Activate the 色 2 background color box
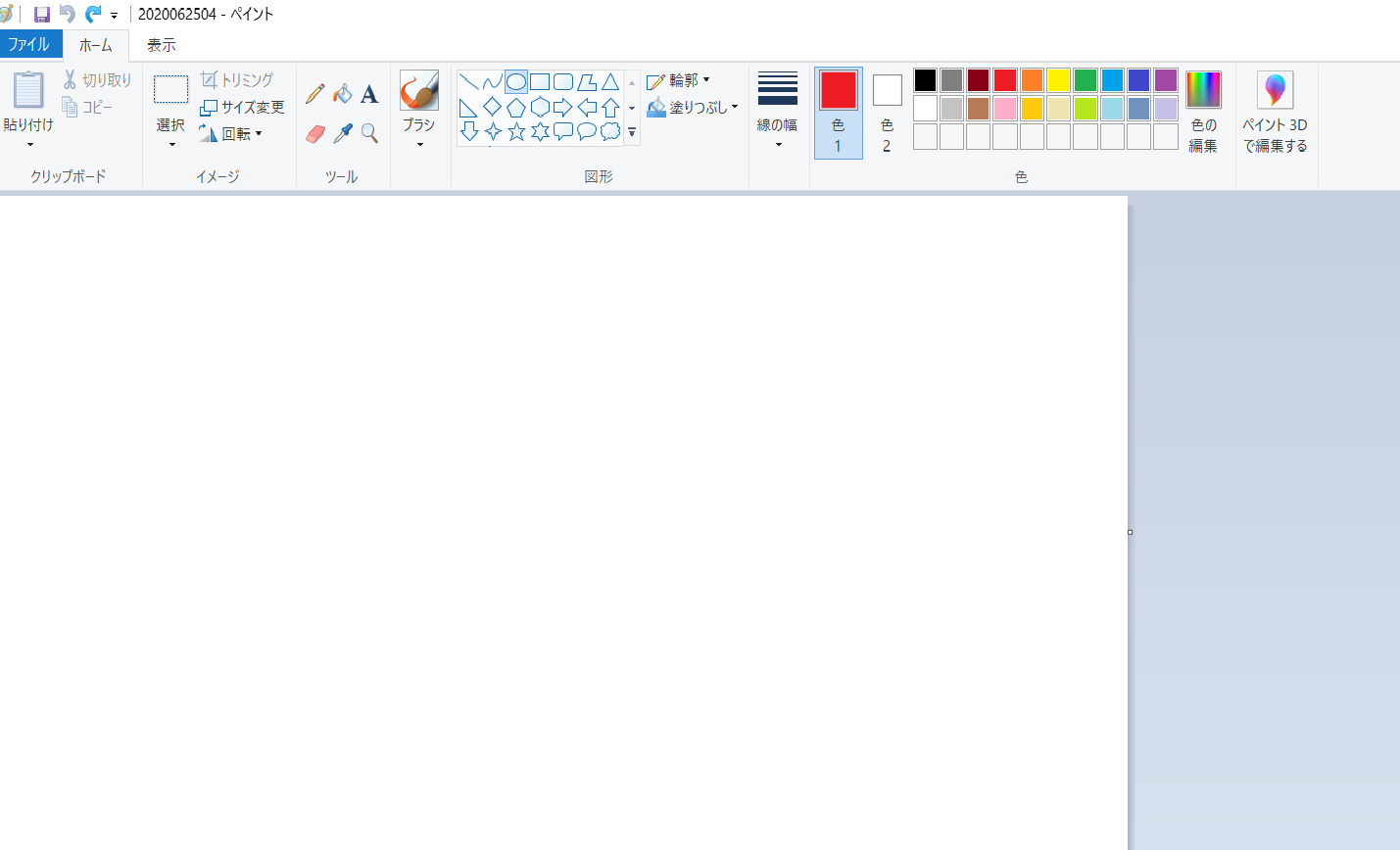Screen dimensions: 1400x850 887,112
